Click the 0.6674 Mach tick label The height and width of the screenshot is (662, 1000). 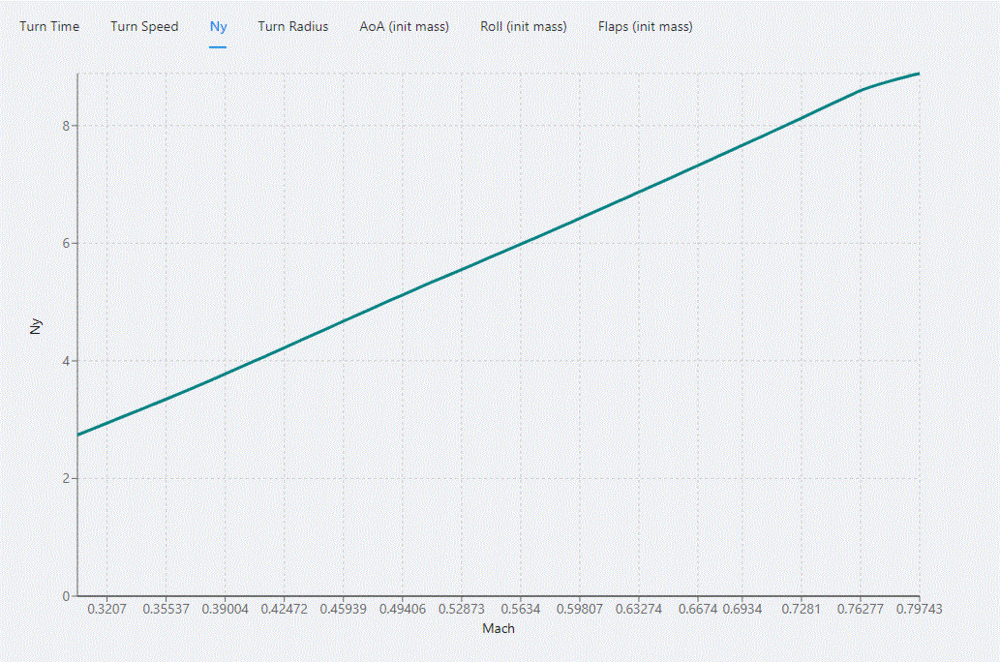(698, 608)
